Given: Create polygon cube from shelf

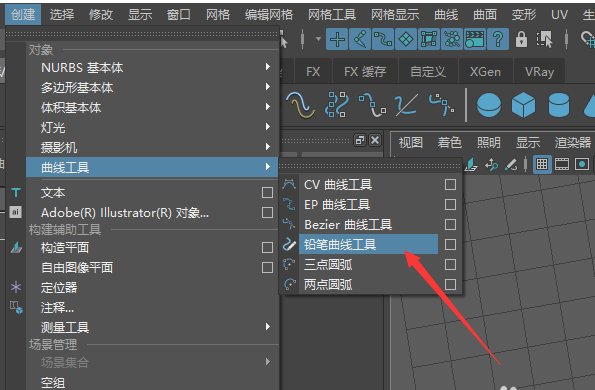Looking at the screenshot, I should tap(523, 105).
